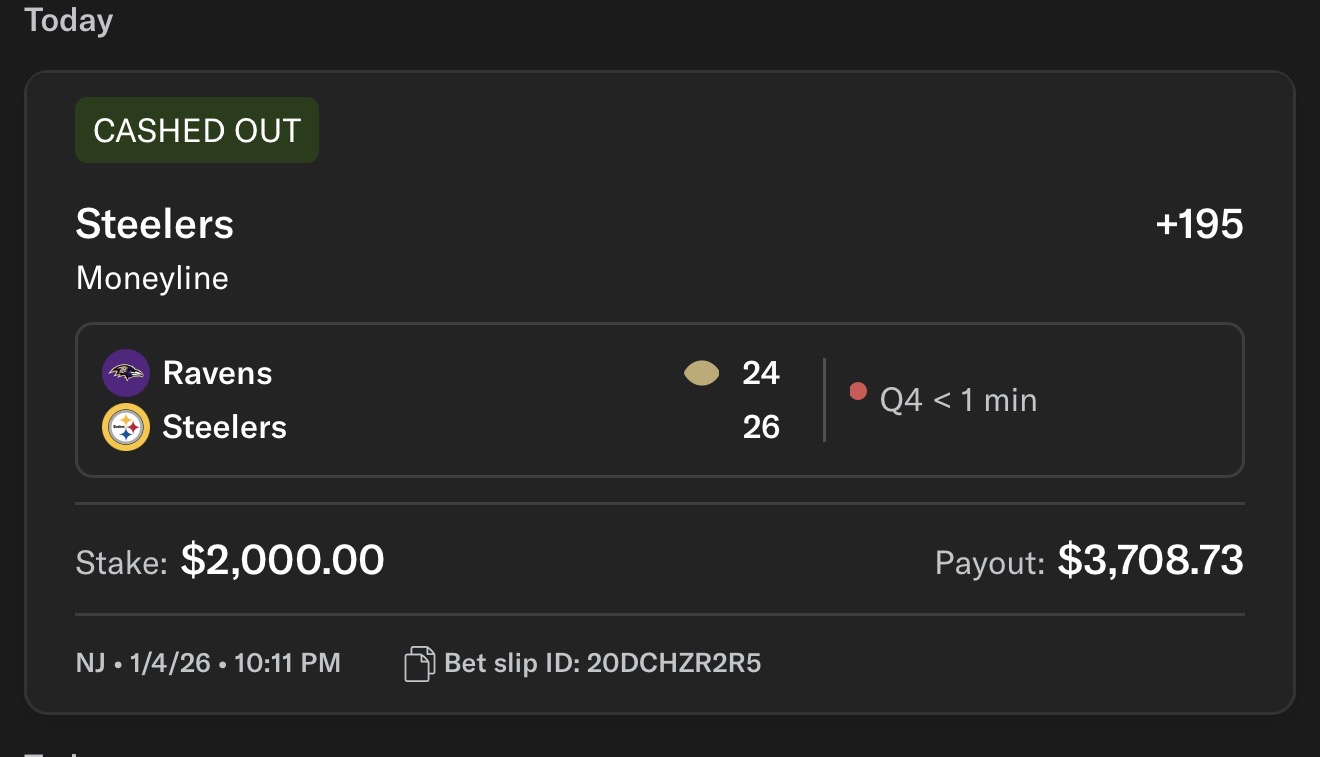Click the +195 odds value

coord(1199,224)
